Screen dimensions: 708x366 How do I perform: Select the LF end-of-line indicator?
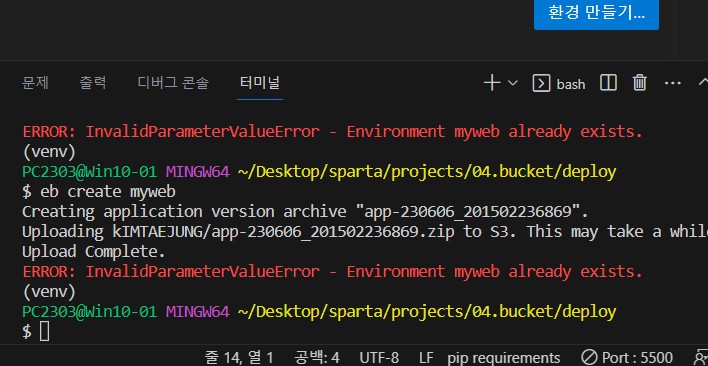tap(426, 358)
